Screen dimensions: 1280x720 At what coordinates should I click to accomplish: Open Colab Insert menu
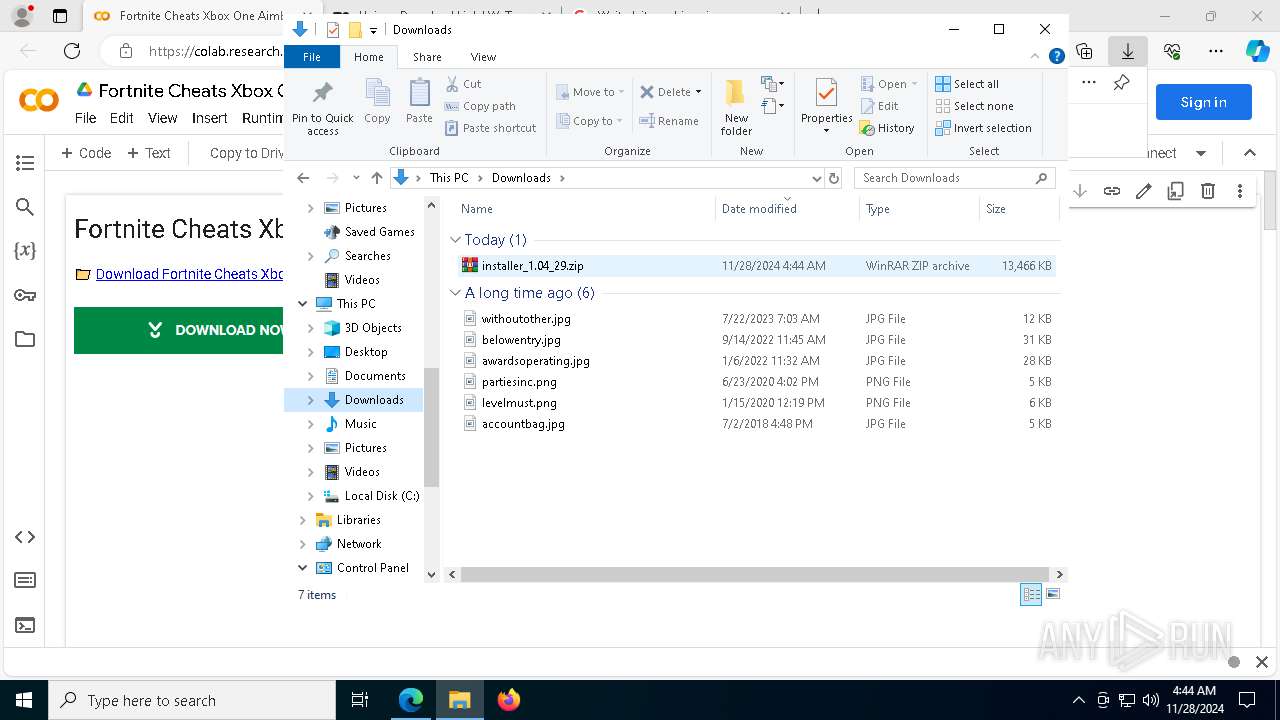[210, 118]
